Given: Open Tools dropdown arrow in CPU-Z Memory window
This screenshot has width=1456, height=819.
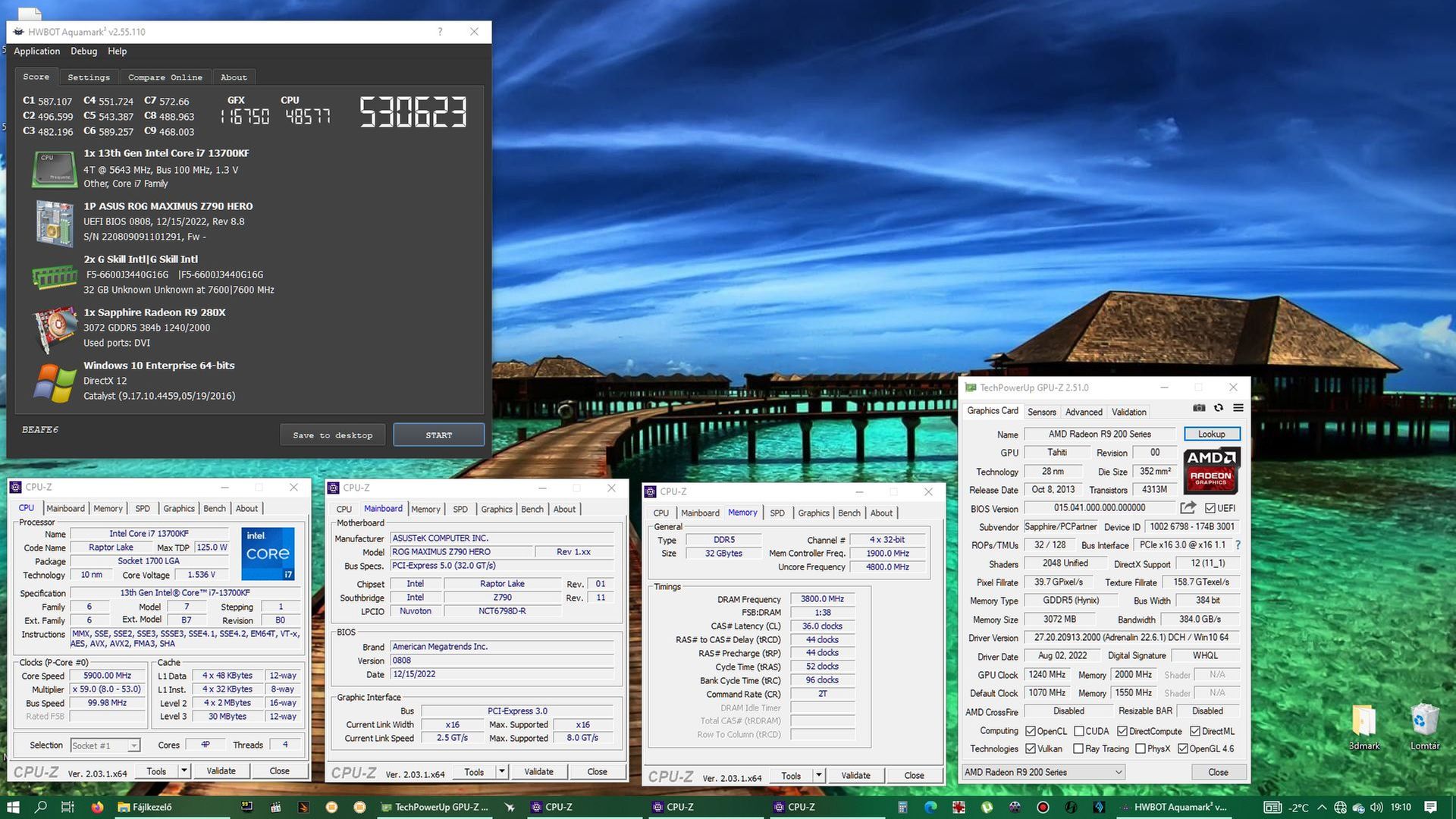Looking at the screenshot, I should [818, 776].
